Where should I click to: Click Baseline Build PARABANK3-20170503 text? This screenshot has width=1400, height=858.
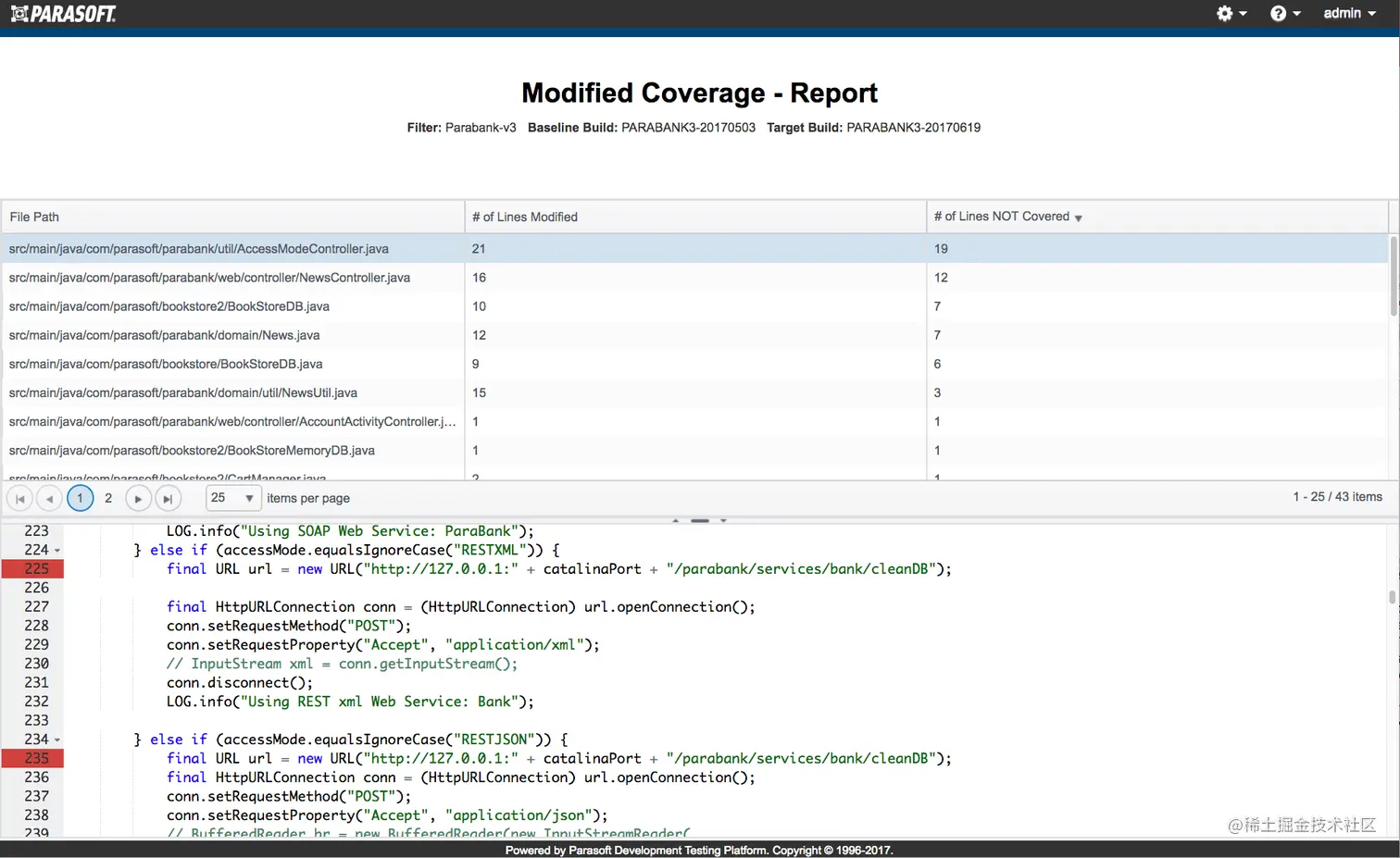(x=642, y=128)
